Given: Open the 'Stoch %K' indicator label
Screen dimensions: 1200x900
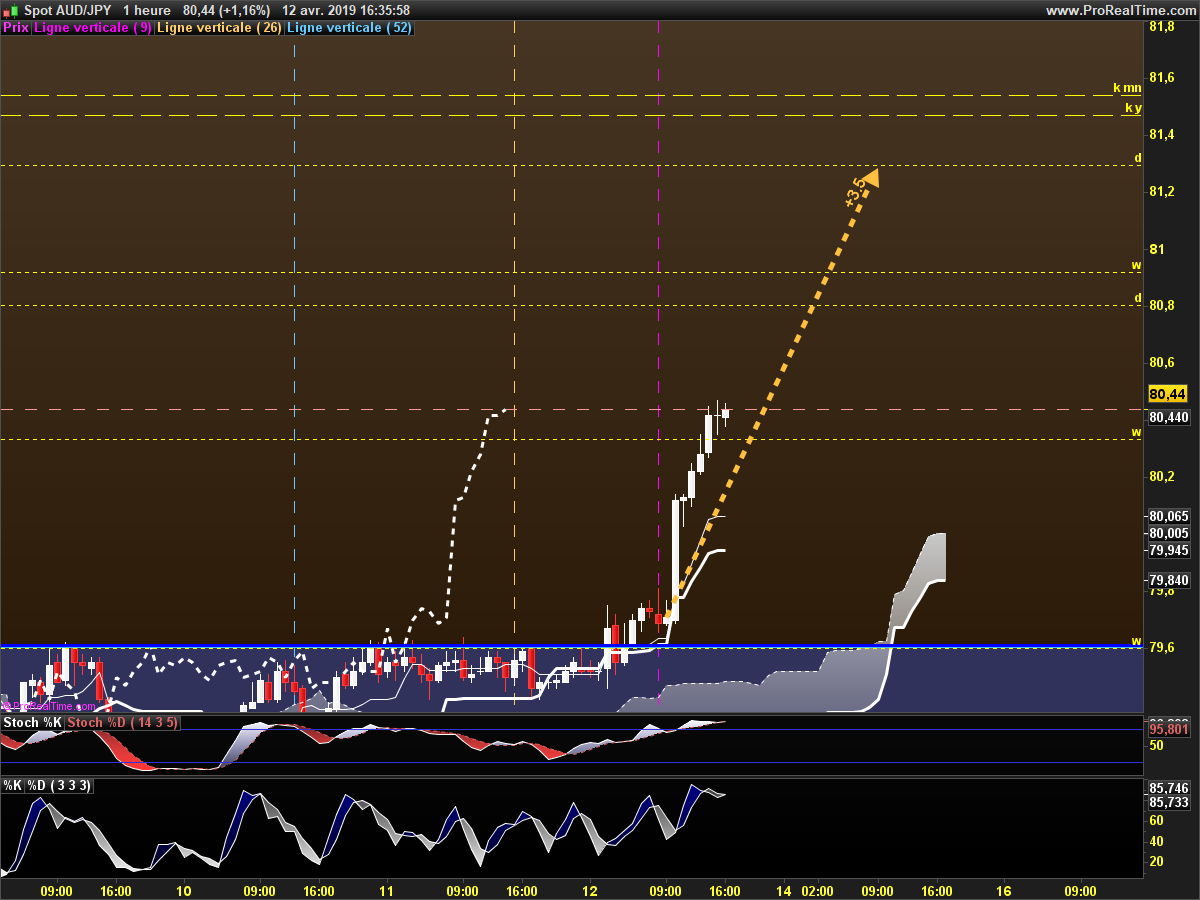Looking at the screenshot, I should pos(34,722).
